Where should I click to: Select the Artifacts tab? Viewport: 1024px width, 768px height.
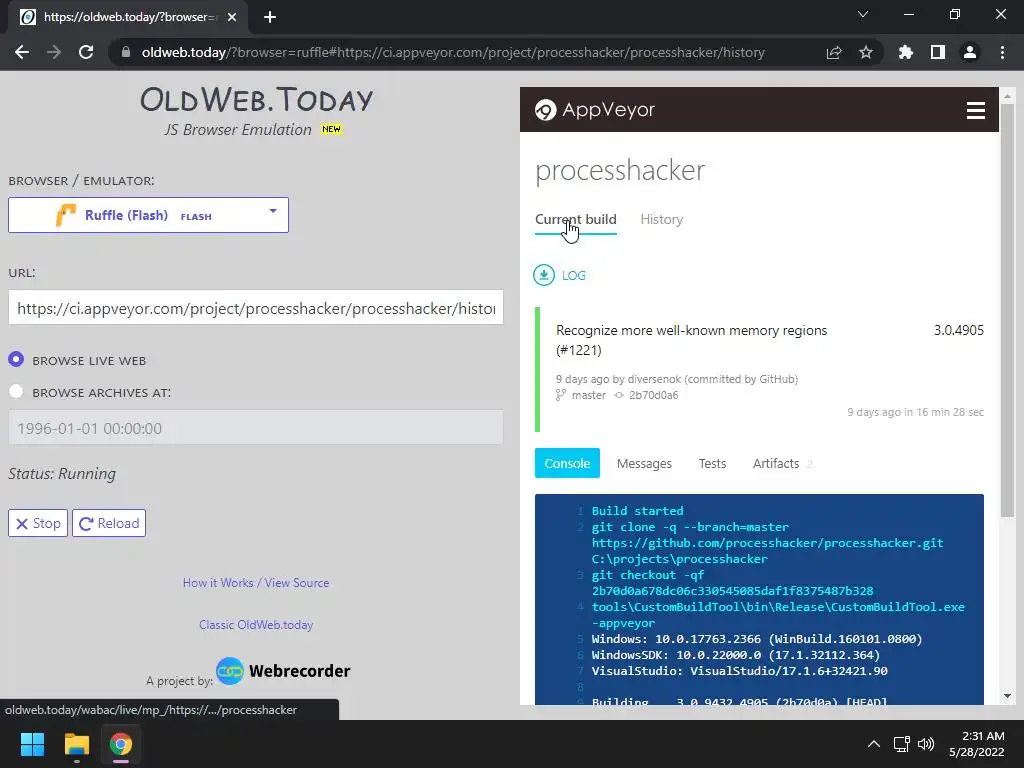point(776,463)
